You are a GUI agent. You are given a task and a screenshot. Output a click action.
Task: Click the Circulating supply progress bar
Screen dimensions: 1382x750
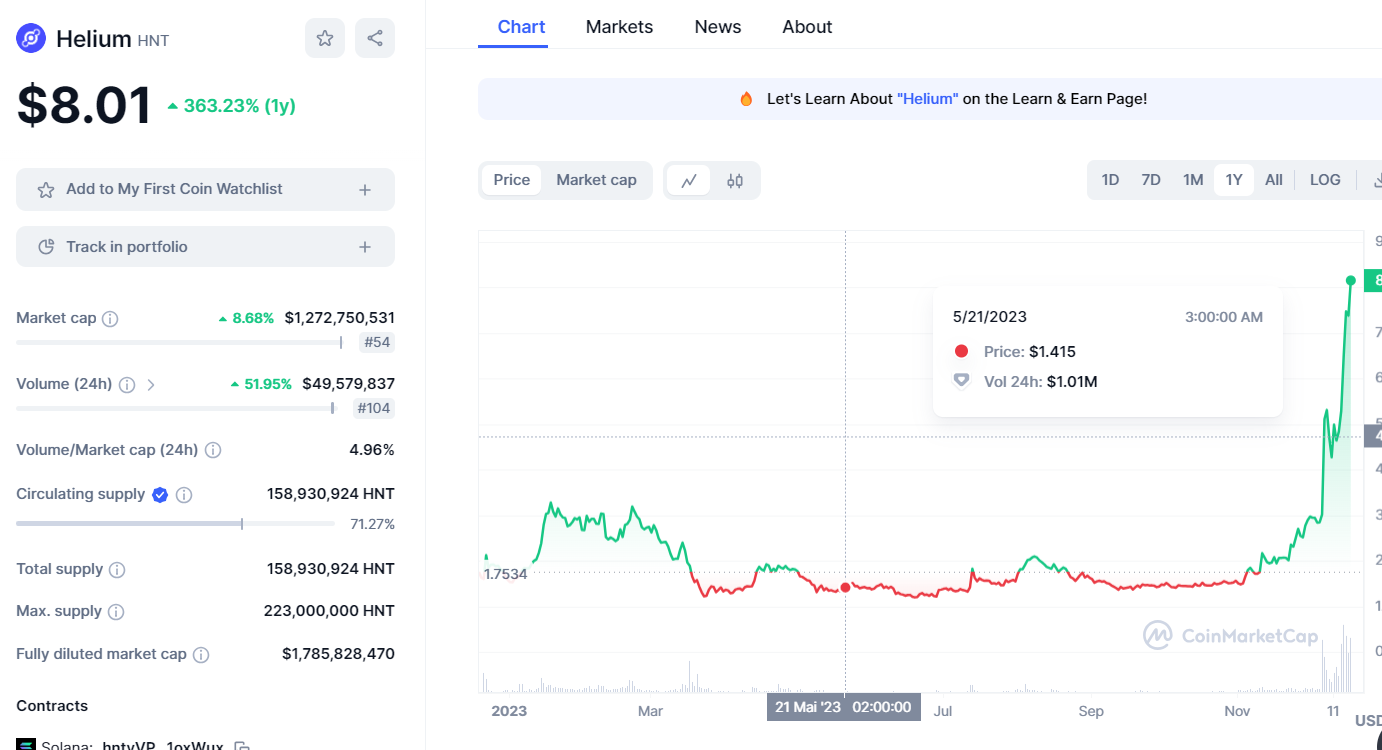(x=175, y=523)
